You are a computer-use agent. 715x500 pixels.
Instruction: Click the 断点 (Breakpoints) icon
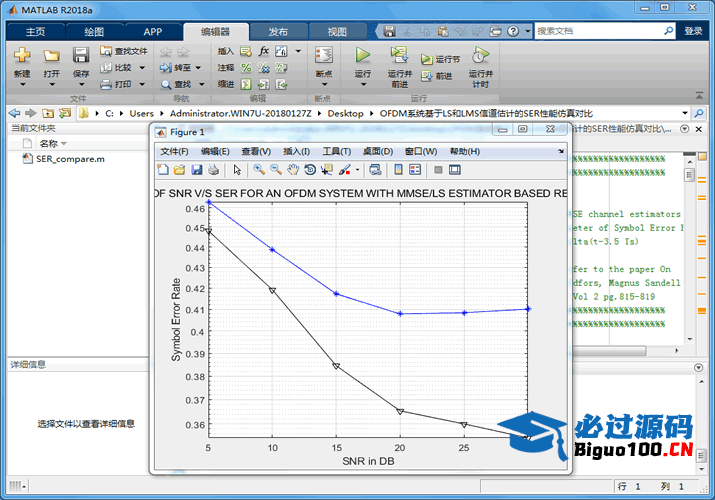pyautogui.click(x=324, y=55)
